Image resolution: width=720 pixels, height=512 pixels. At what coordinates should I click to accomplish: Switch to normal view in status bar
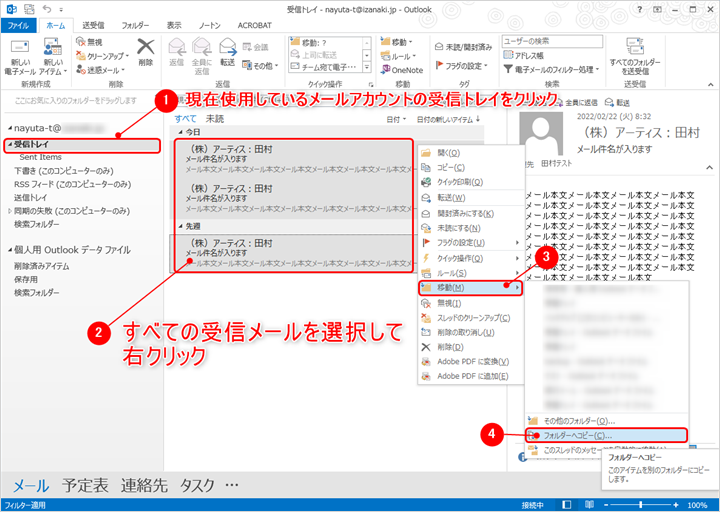point(567,505)
